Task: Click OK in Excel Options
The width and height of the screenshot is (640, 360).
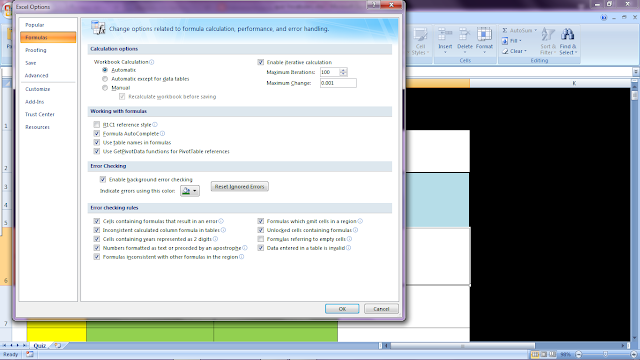Action: (342, 309)
